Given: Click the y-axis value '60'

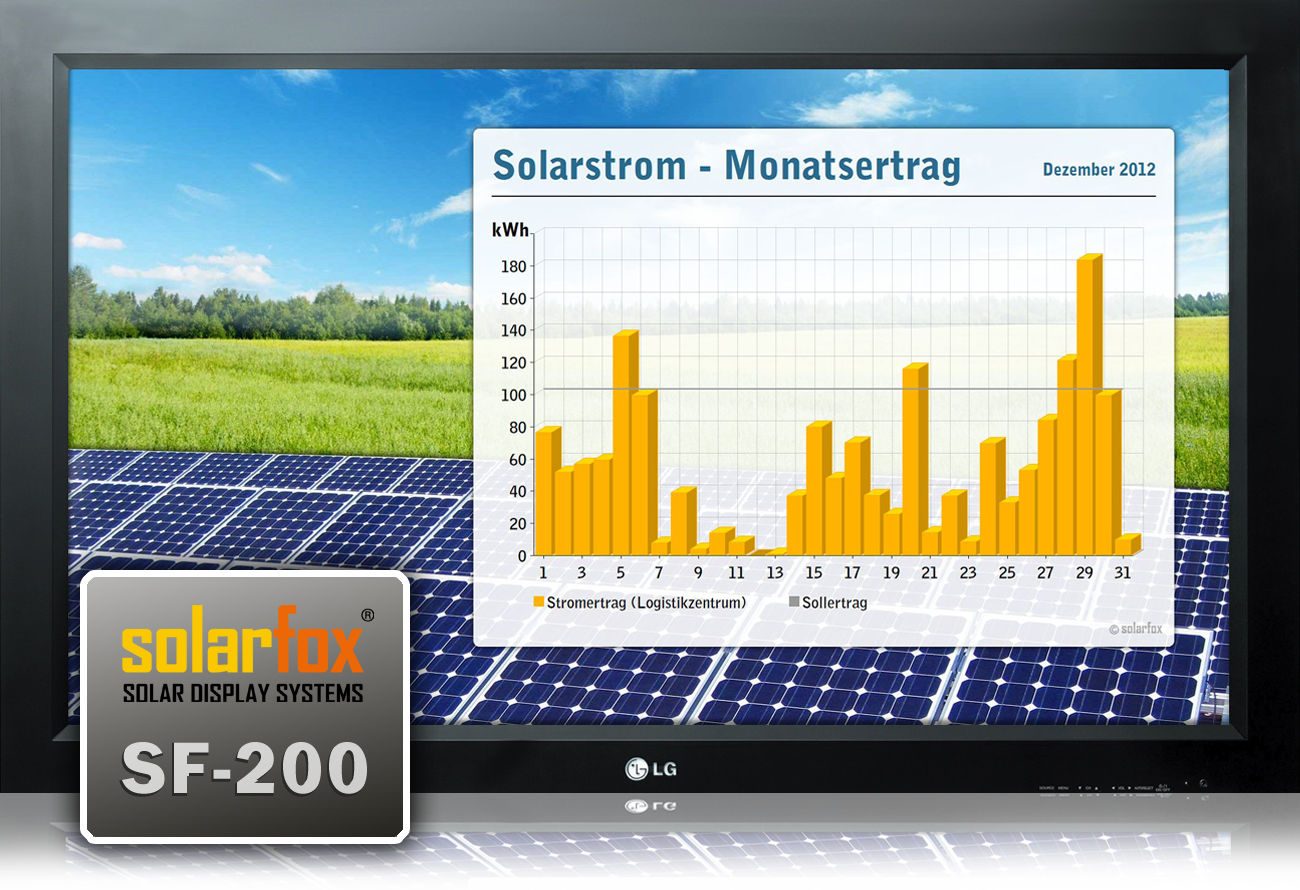Looking at the screenshot, I should (x=519, y=459).
